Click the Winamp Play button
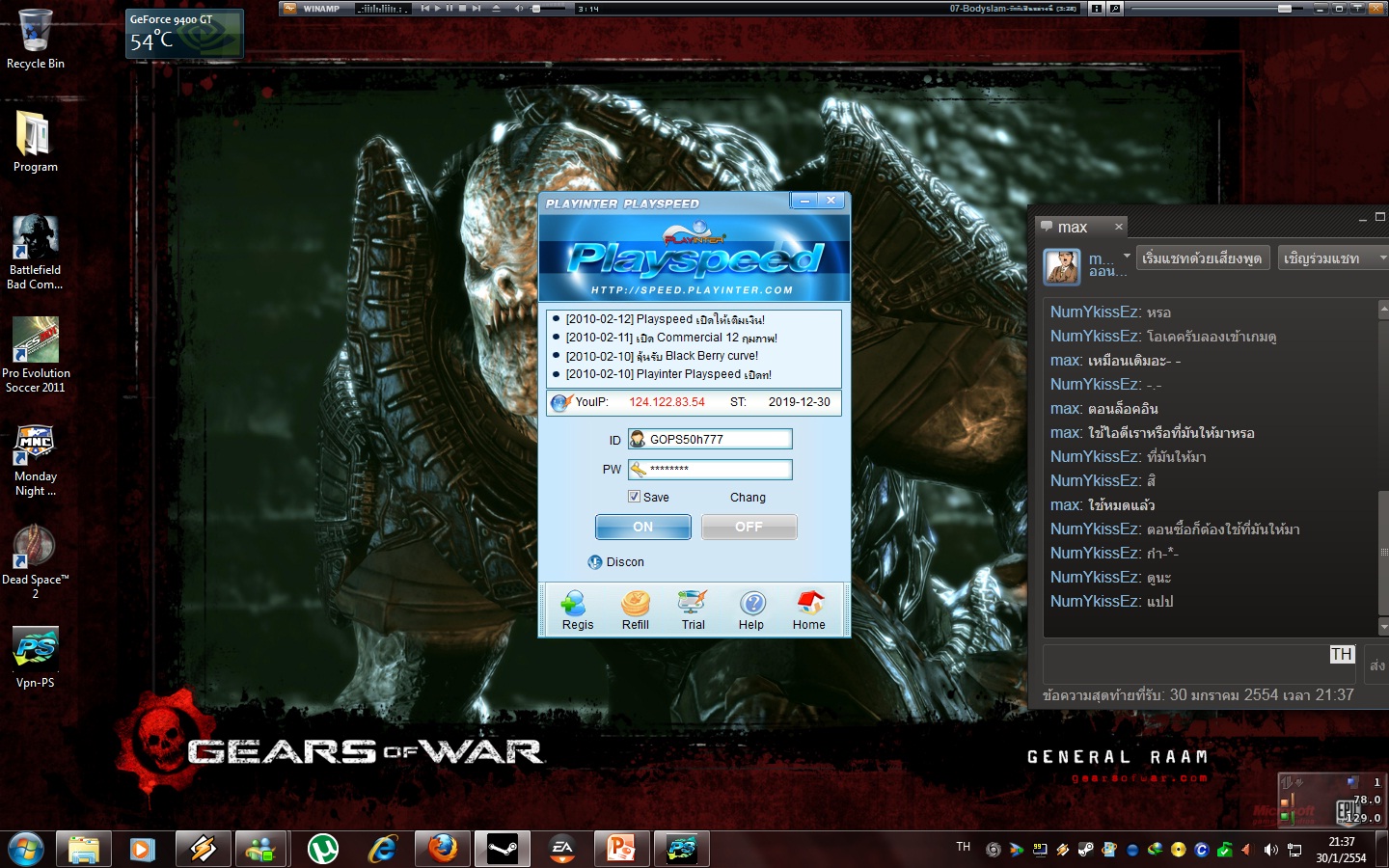The height and width of the screenshot is (868, 1389). [437, 9]
